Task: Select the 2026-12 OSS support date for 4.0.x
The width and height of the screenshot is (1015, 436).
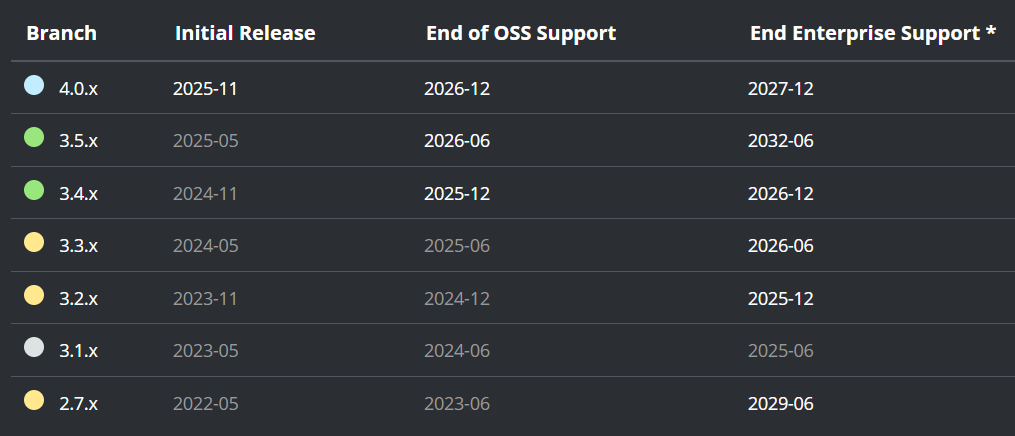Action: tap(457, 89)
